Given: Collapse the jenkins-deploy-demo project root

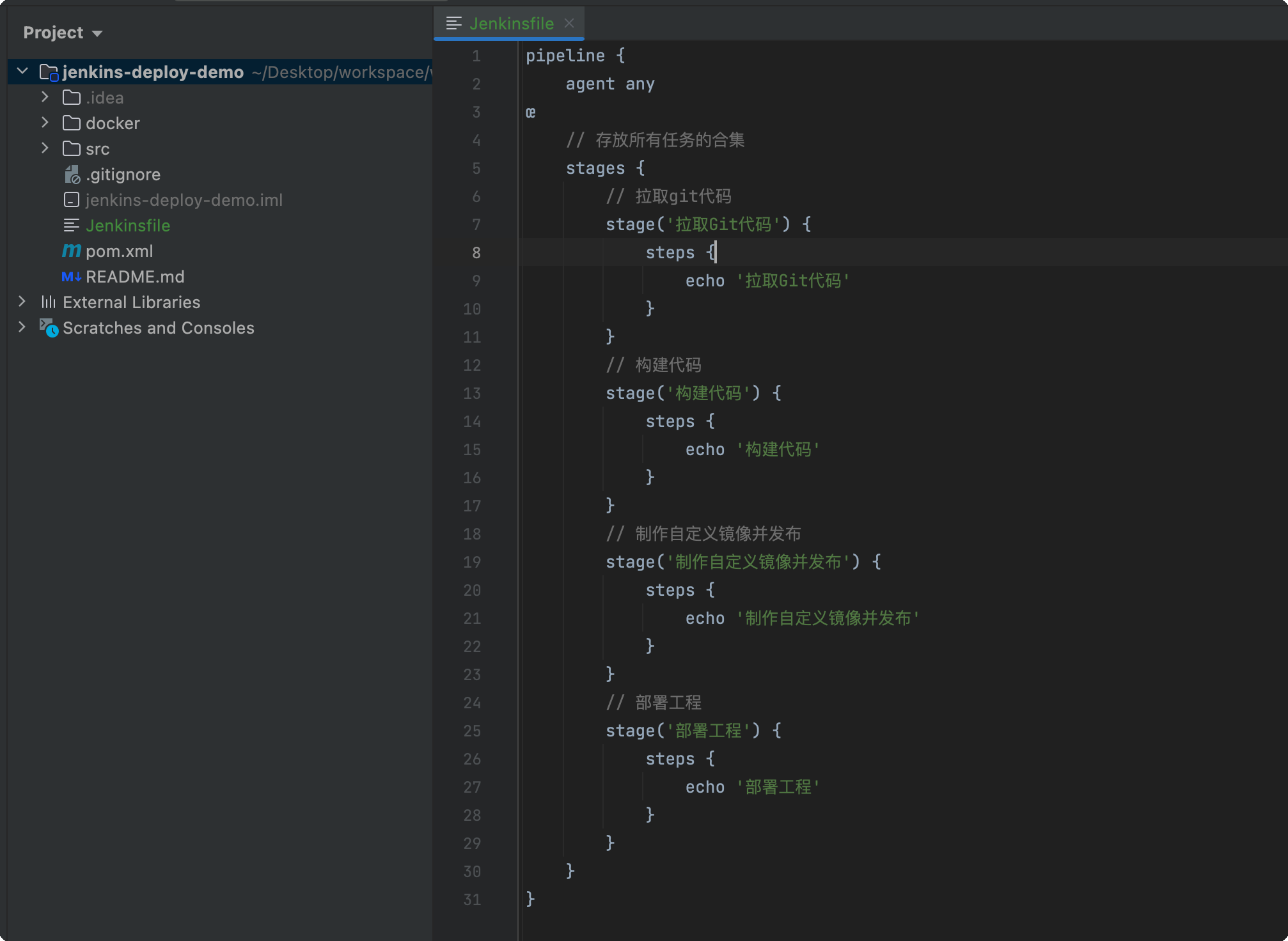Looking at the screenshot, I should 23,72.
